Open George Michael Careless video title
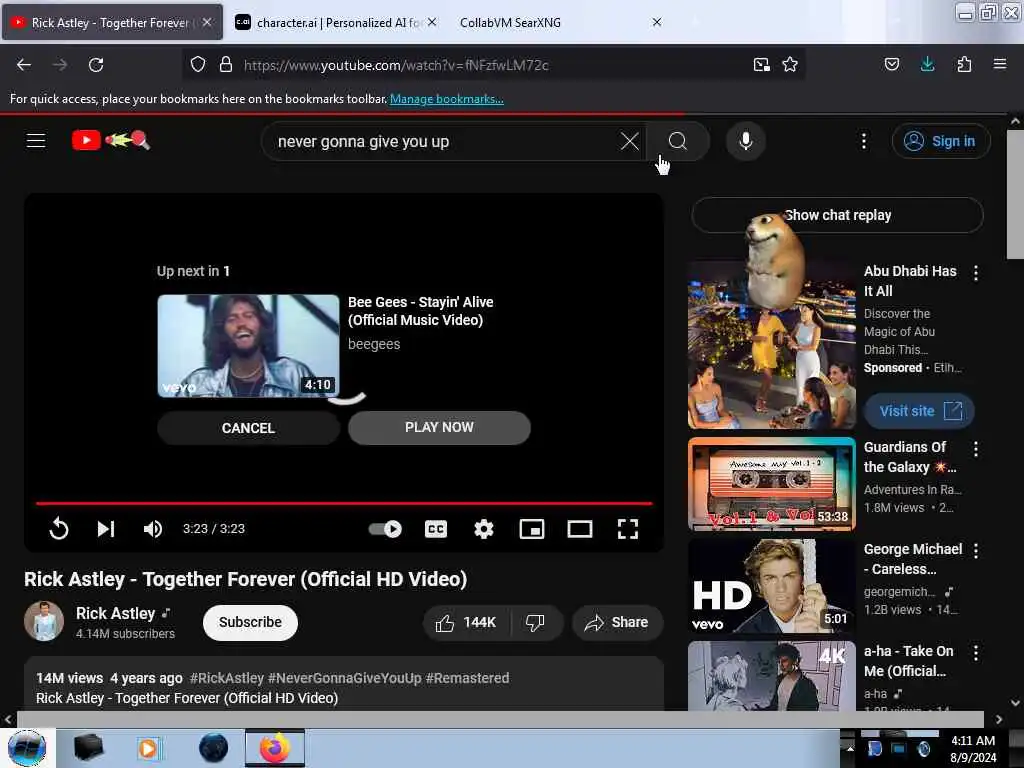 [912, 559]
